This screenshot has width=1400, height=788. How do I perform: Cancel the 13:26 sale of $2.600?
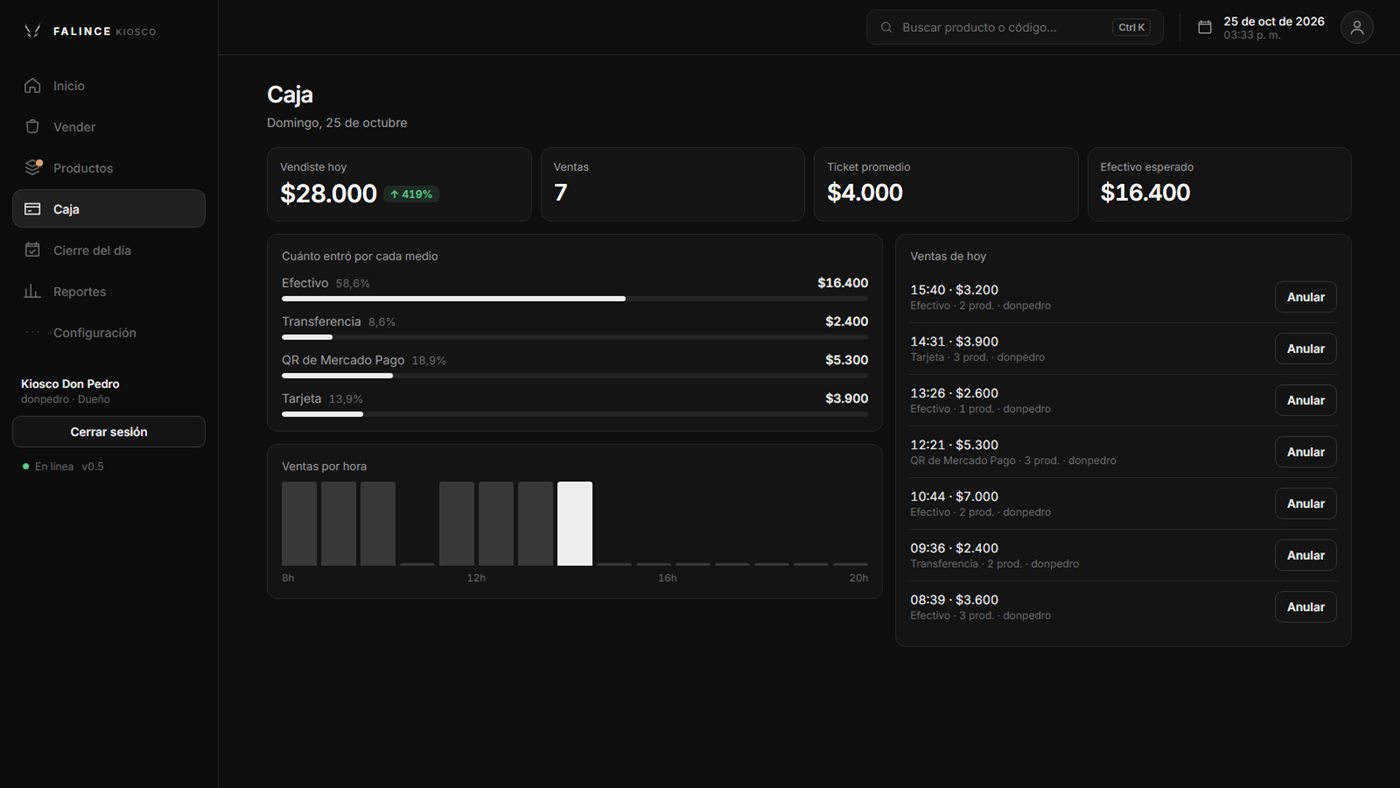(x=1305, y=400)
